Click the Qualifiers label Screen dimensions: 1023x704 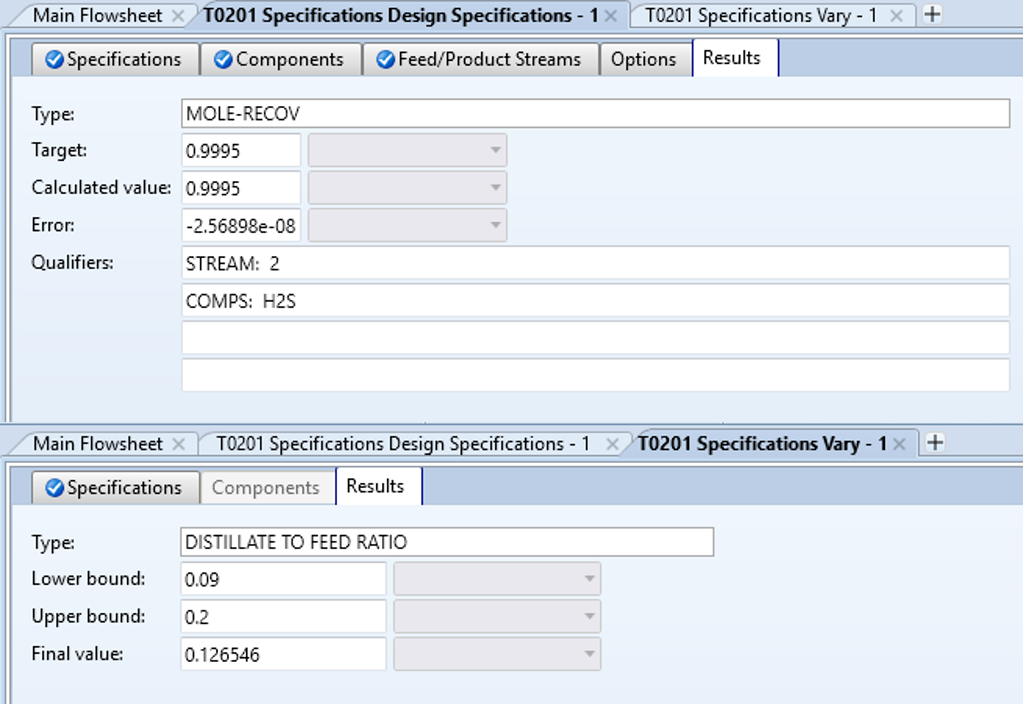pyautogui.click(x=72, y=263)
